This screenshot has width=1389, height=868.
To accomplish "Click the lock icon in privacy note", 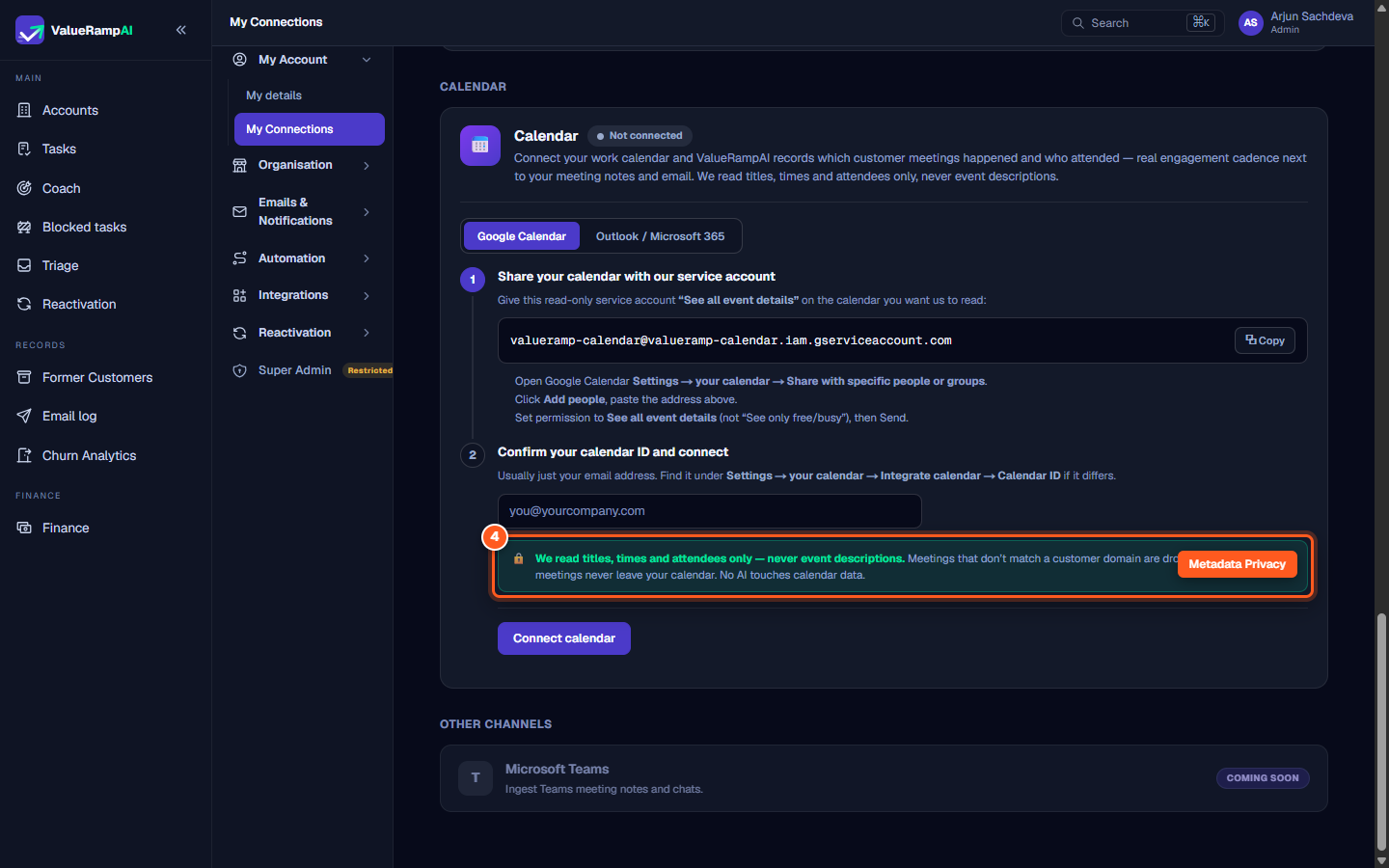I will point(519,558).
